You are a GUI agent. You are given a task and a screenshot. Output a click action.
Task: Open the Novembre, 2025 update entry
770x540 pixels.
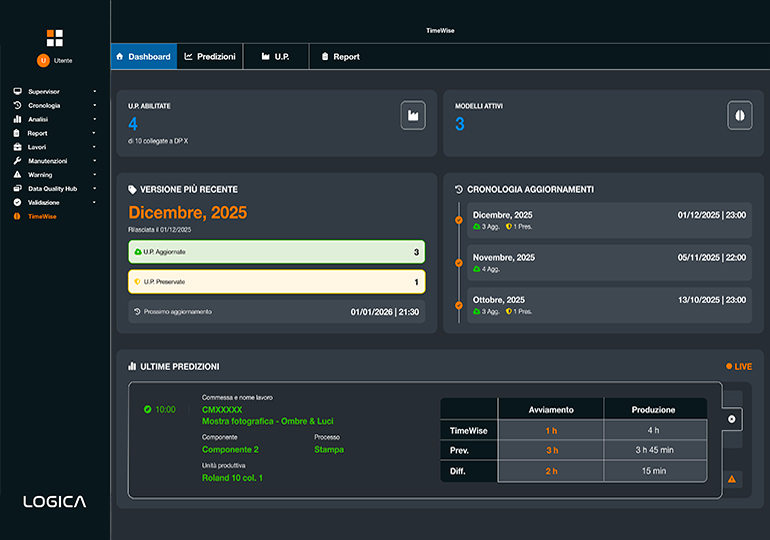pos(609,263)
